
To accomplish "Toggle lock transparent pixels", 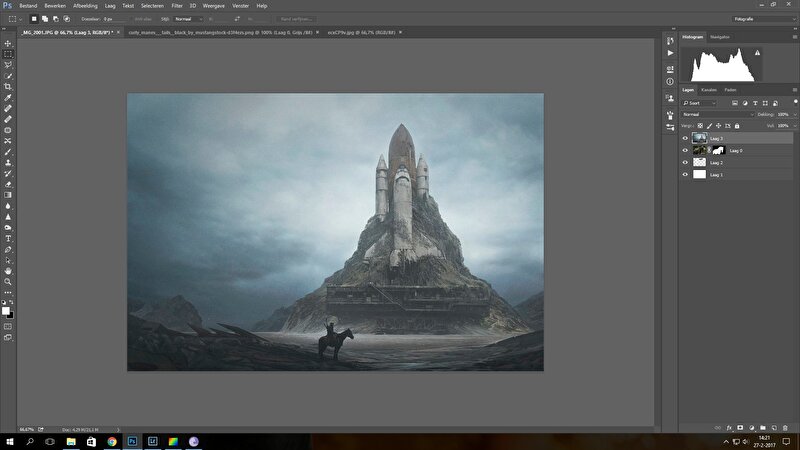I will click(x=701, y=126).
